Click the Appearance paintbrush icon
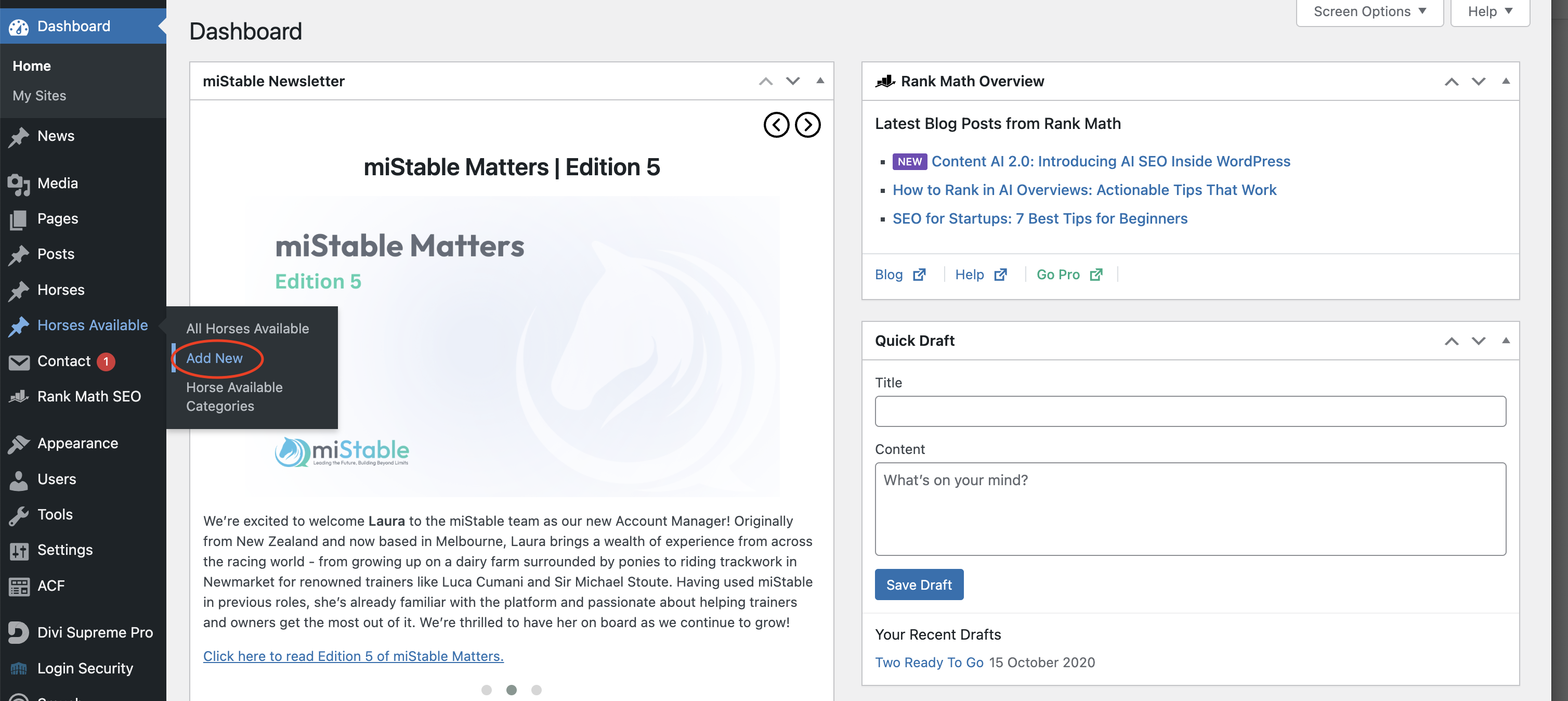Viewport: 1568px width, 701px height. click(19, 444)
